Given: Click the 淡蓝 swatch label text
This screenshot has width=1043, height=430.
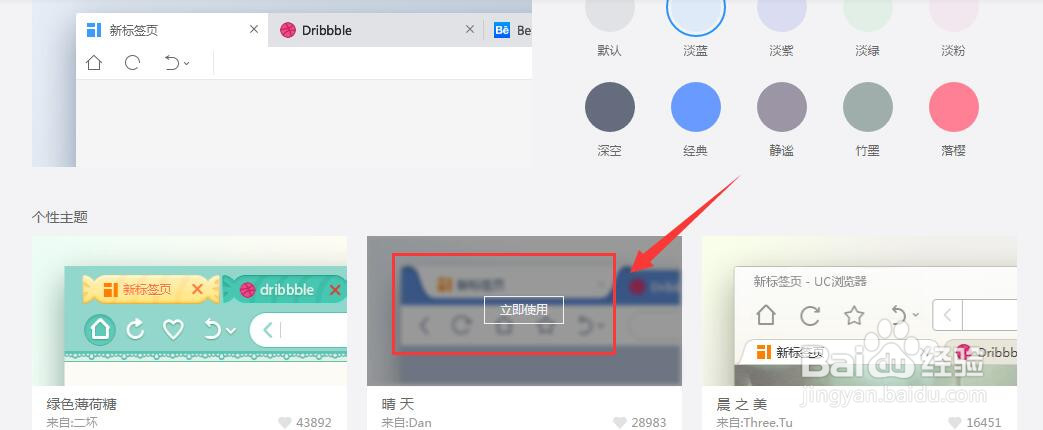Looking at the screenshot, I should [696, 51].
